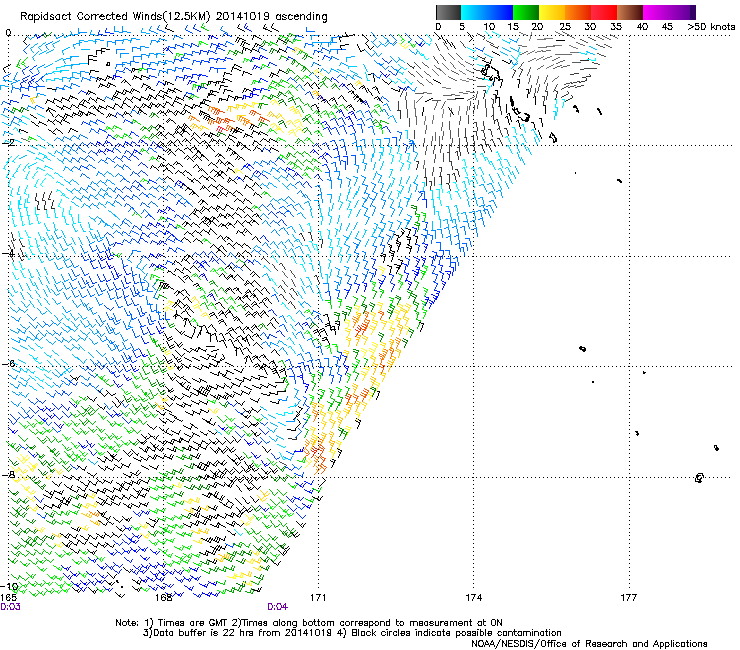740x650 pixels.
Task: Click the 'Data buffer is 22 hrs' note line
Action: tap(352, 633)
